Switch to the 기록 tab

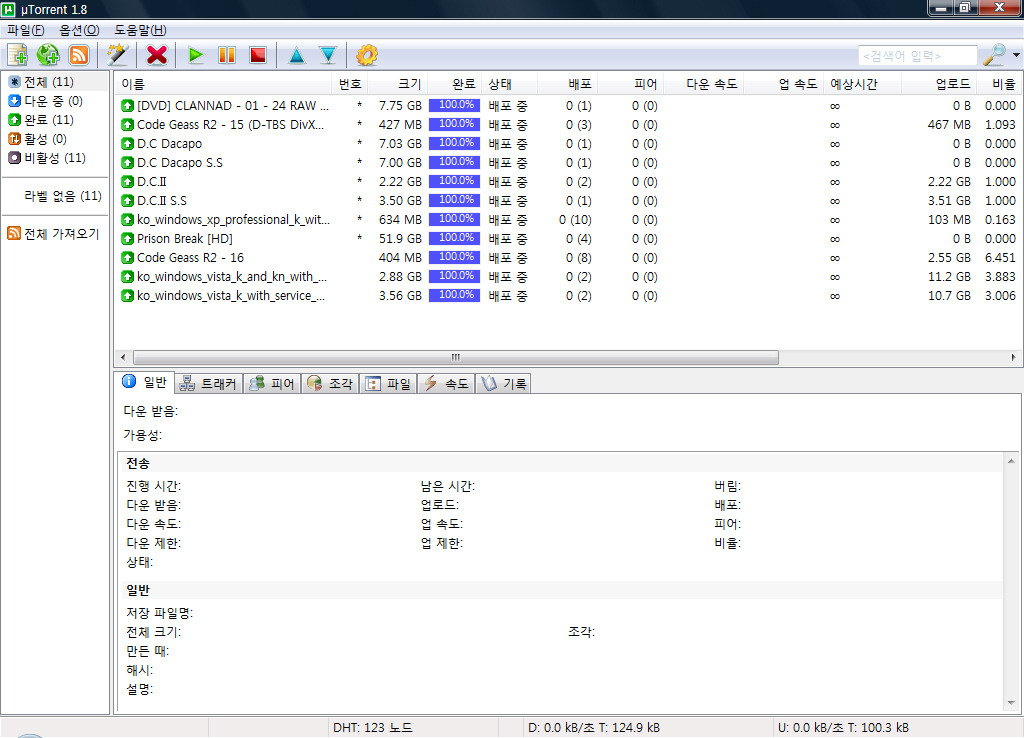[x=504, y=383]
